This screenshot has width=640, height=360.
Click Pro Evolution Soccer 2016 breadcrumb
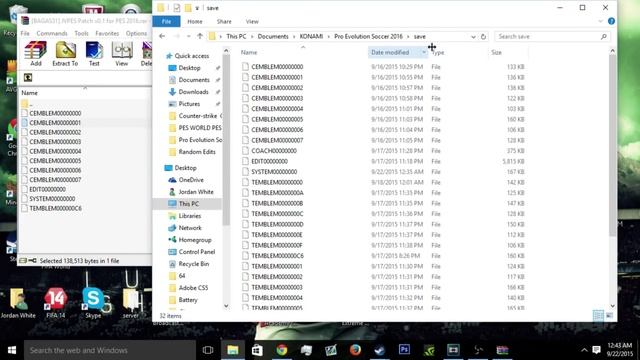point(368,36)
